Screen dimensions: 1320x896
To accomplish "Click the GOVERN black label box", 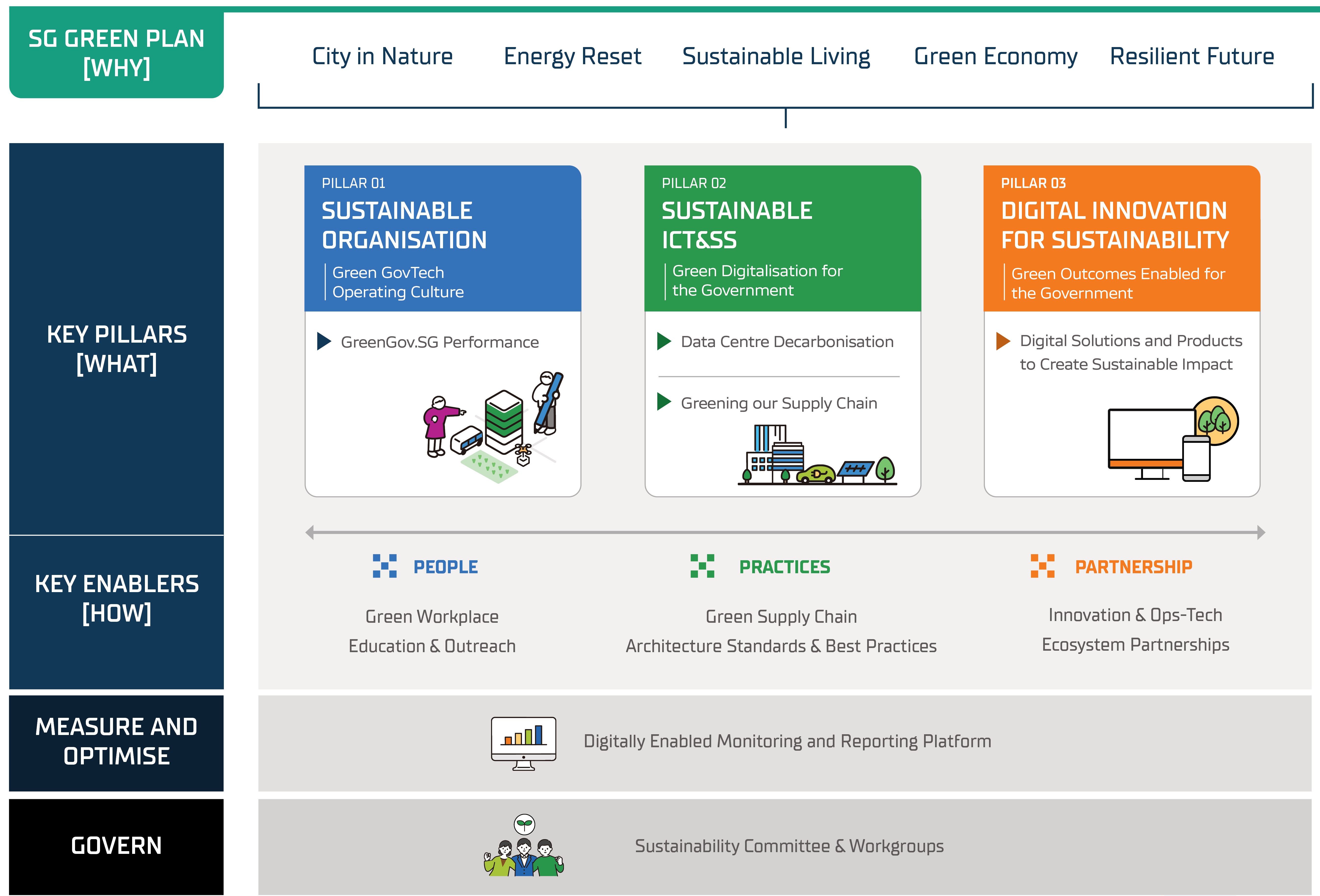I will [116, 846].
